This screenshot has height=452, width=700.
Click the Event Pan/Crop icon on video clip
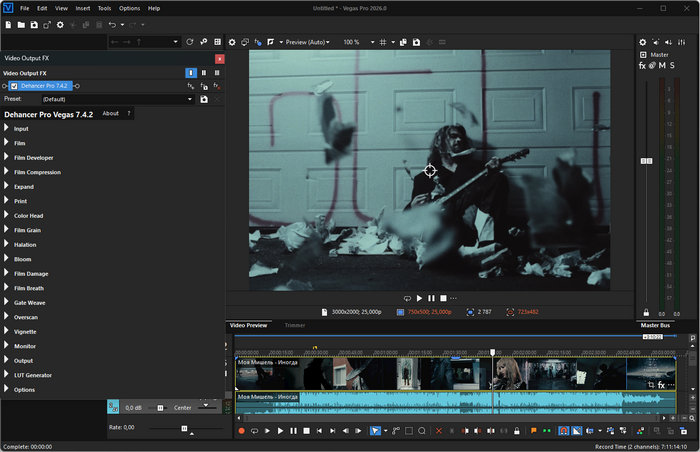[651, 385]
